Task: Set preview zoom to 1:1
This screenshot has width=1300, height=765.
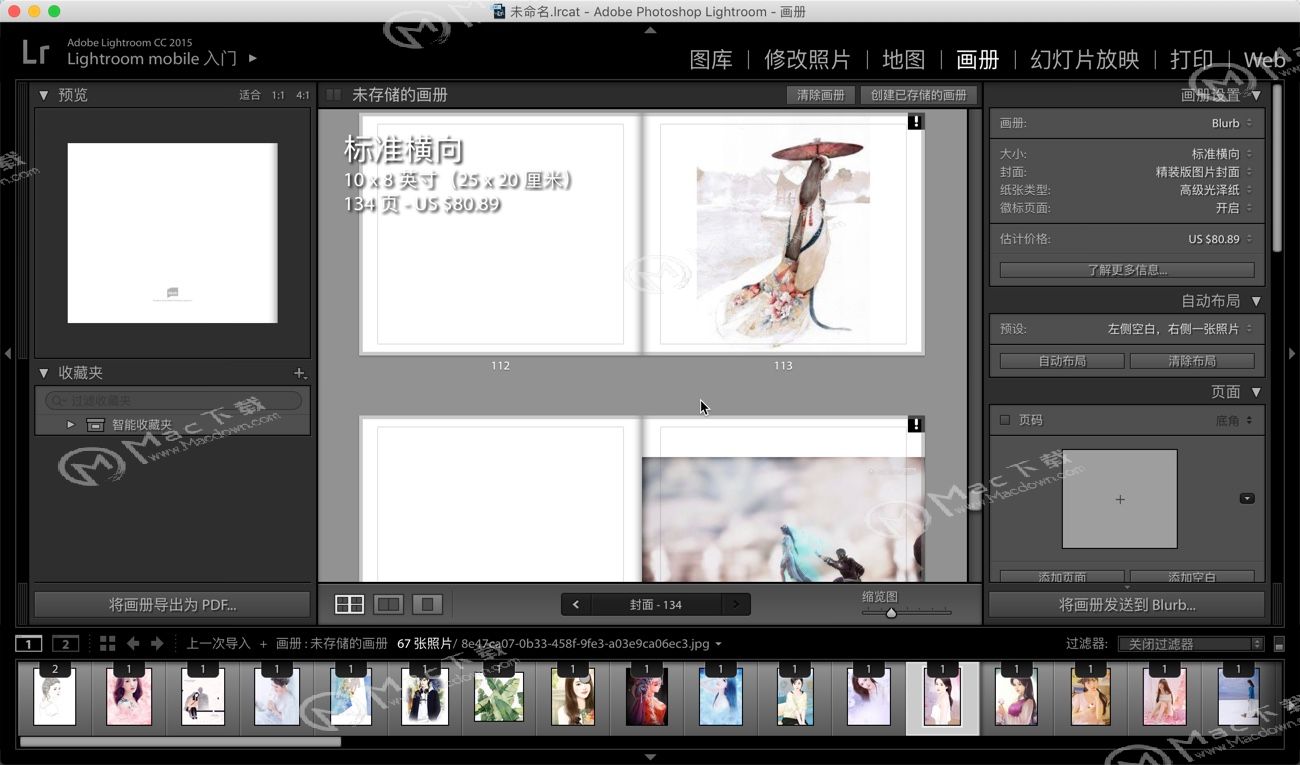Action: [277, 95]
